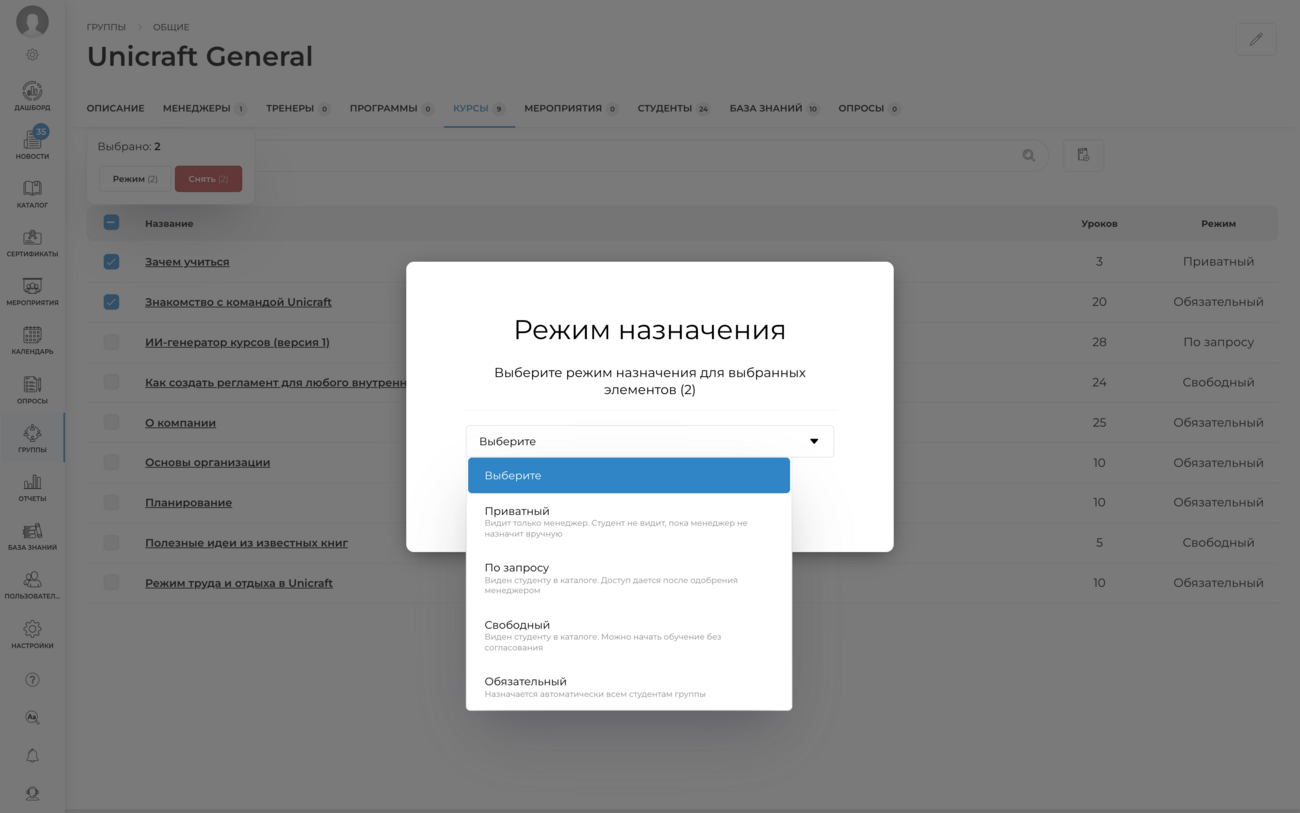Click the dropdown arrow of the mode selector
Viewport: 1300px width, 813px height.
coord(814,441)
